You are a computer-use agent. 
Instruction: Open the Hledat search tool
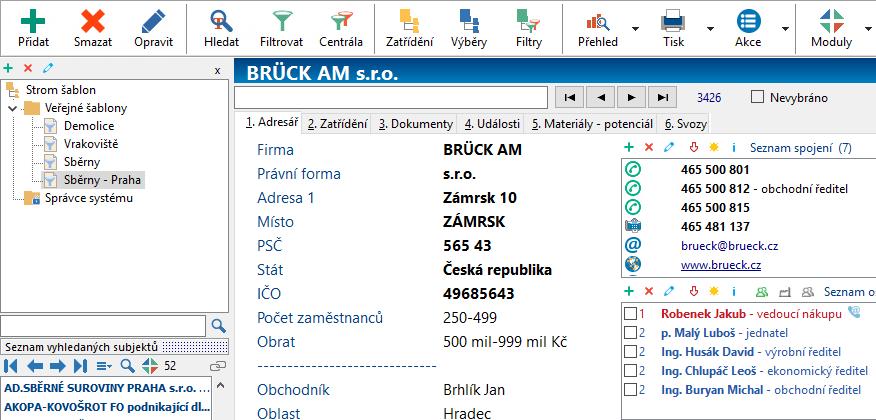(x=221, y=28)
